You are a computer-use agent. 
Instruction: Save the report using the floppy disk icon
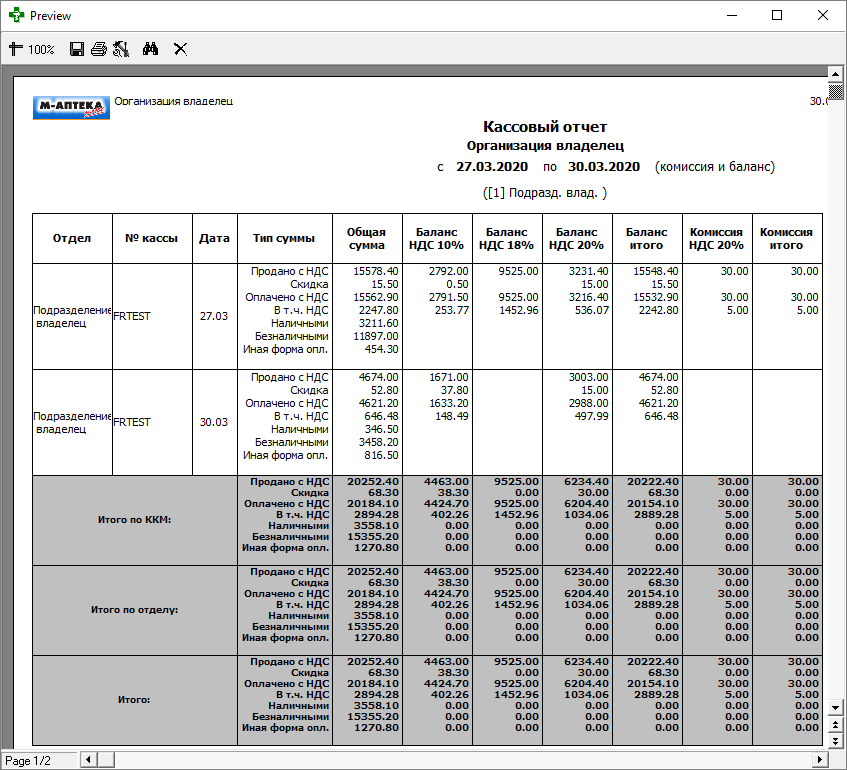pyautogui.click(x=77, y=48)
